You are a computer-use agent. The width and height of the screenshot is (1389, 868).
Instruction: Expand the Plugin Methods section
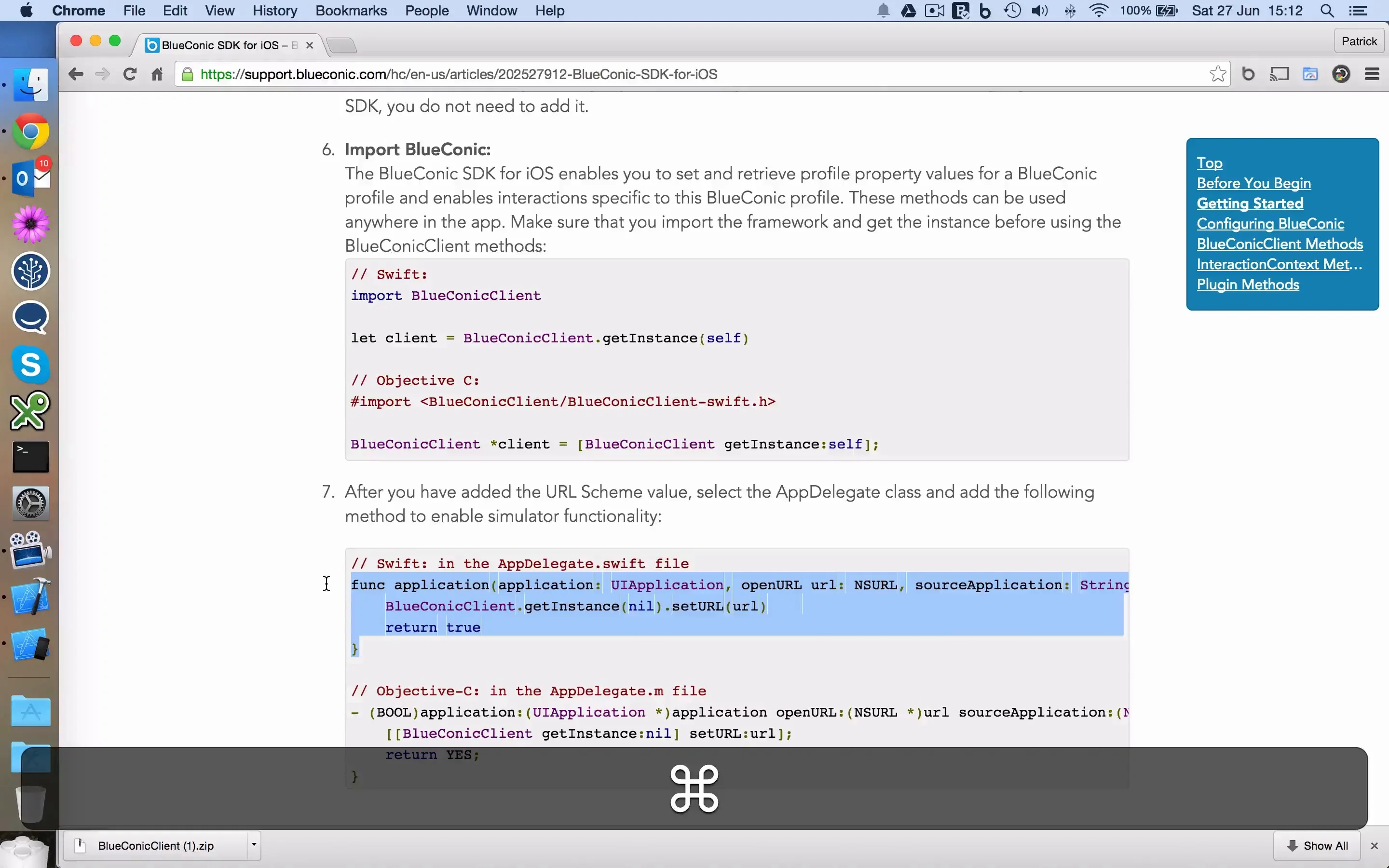(x=1248, y=285)
